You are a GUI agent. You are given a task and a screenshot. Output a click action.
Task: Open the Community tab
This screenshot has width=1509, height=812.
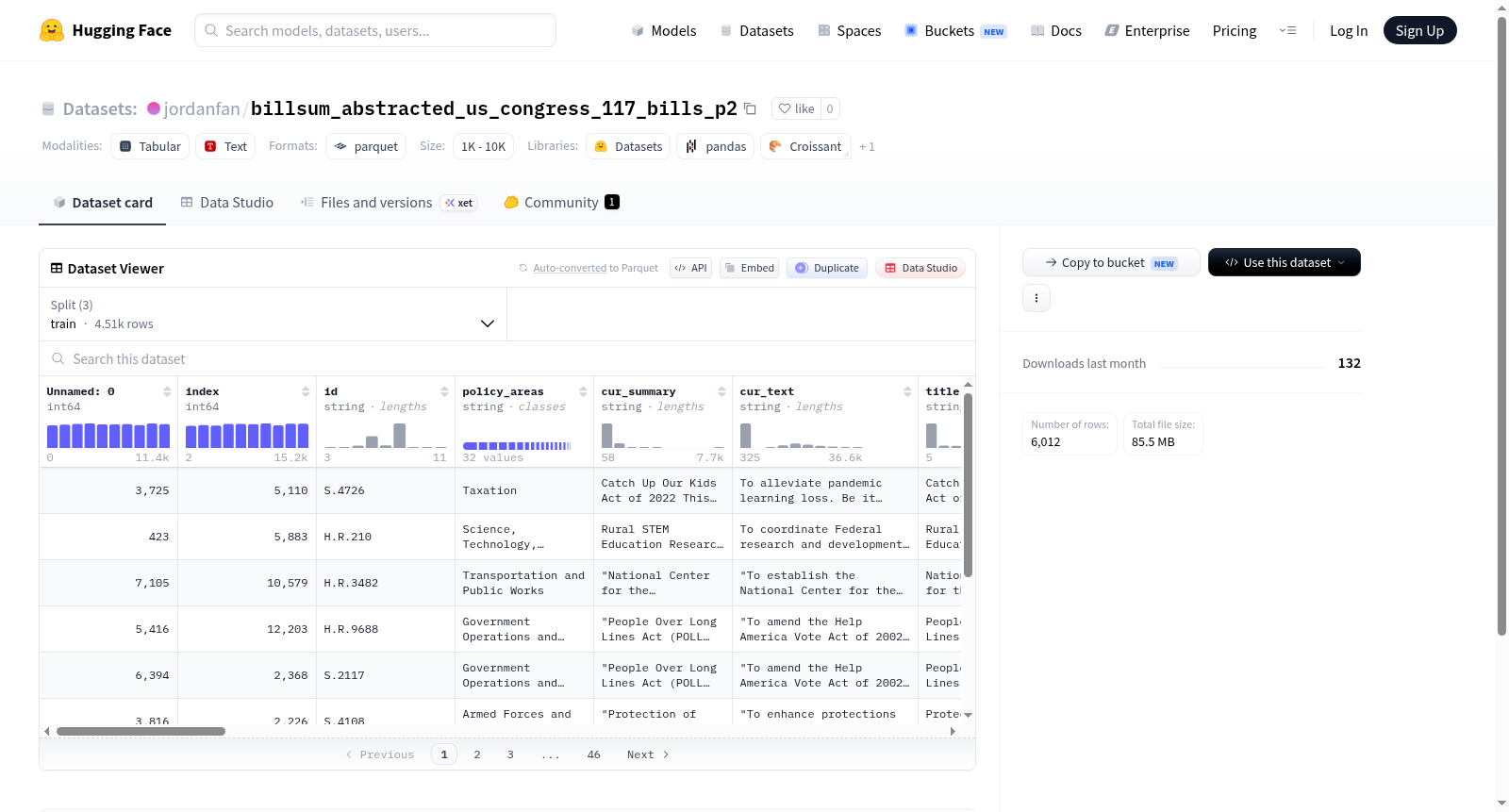pos(561,203)
